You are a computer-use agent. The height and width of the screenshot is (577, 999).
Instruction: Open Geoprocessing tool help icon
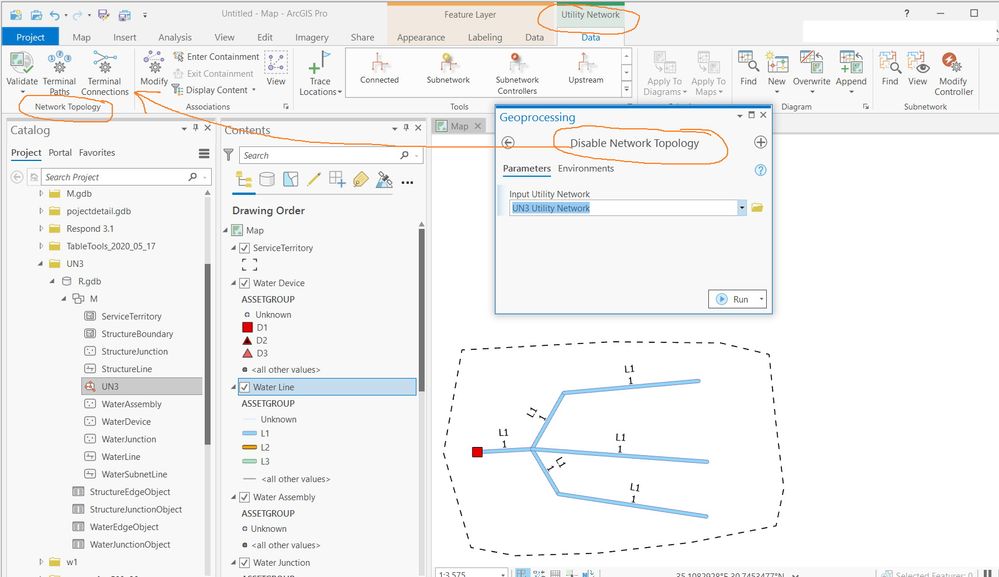click(x=760, y=170)
